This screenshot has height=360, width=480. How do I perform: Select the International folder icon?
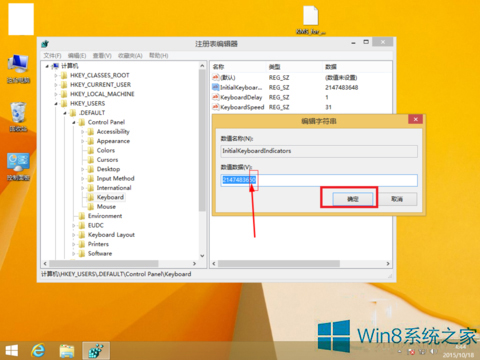click(91, 188)
